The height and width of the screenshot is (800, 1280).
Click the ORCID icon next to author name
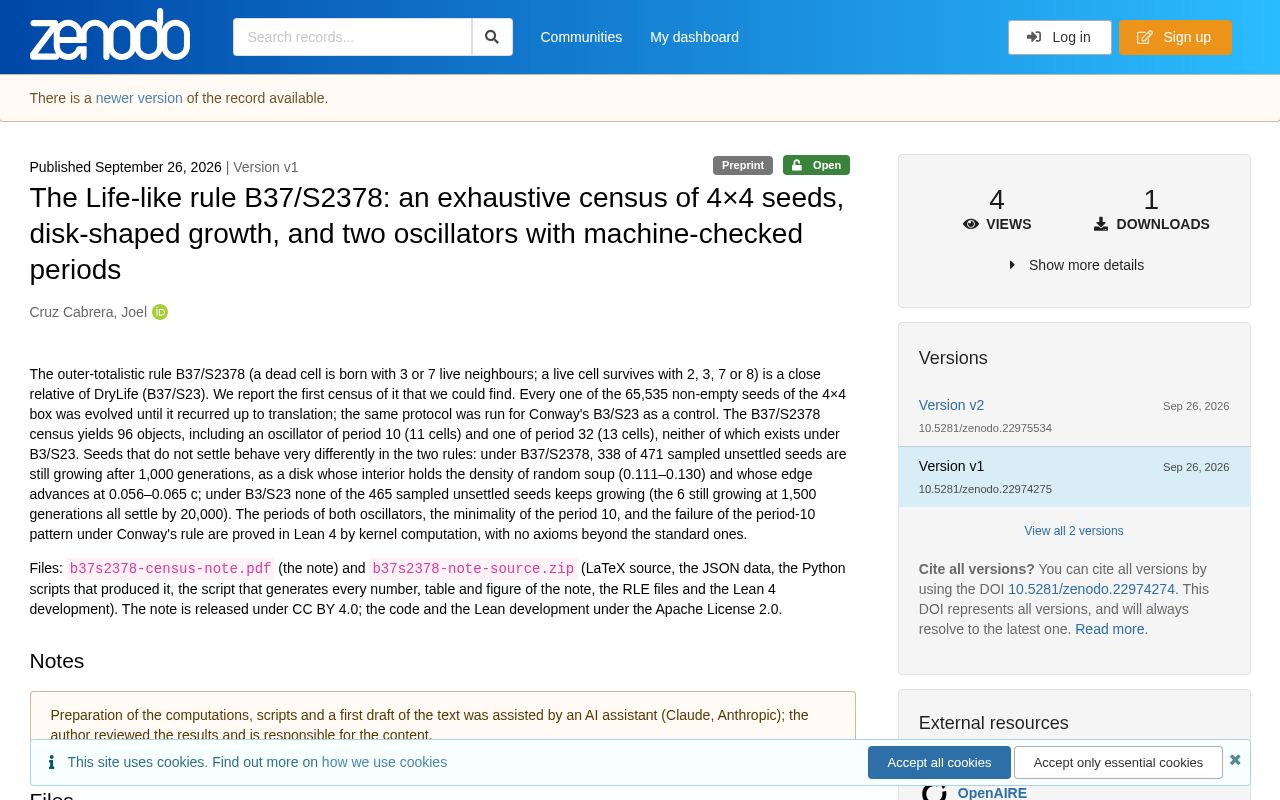click(160, 312)
